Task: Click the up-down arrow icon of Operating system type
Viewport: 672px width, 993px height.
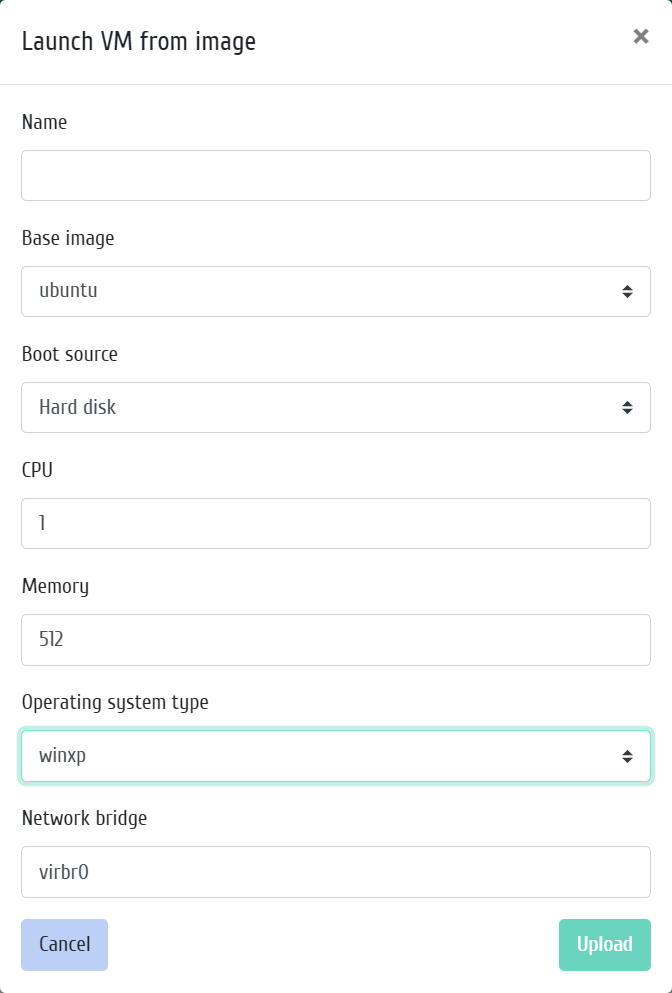Action: coord(627,756)
